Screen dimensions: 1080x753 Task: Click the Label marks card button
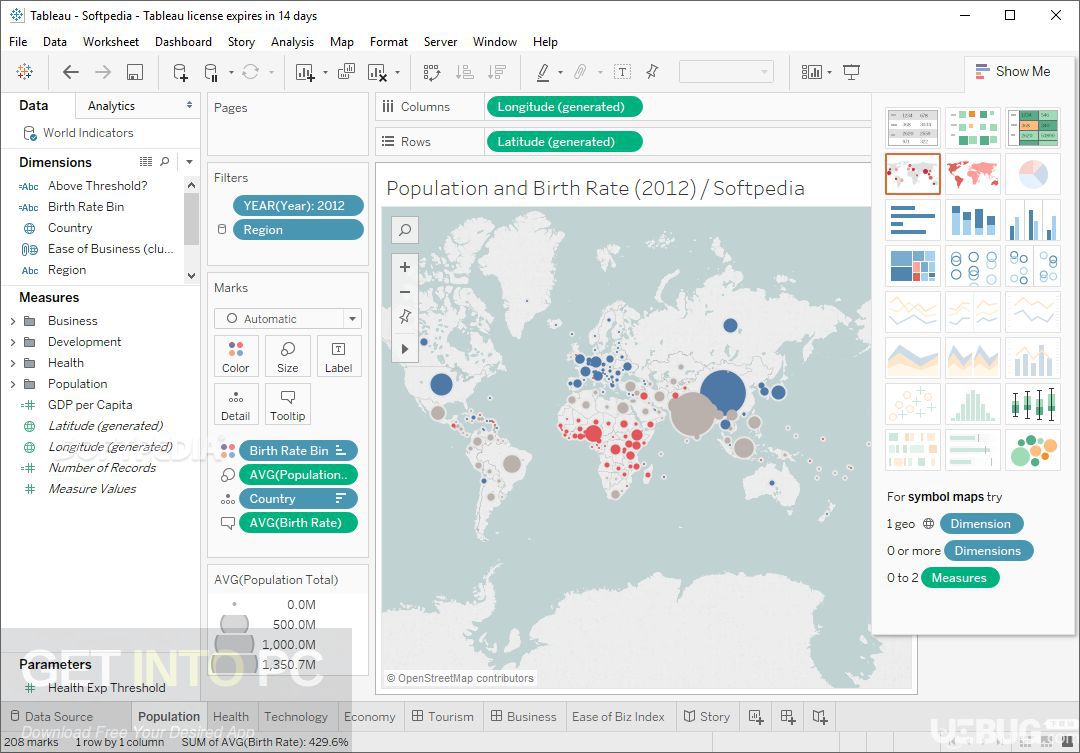coord(338,356)
